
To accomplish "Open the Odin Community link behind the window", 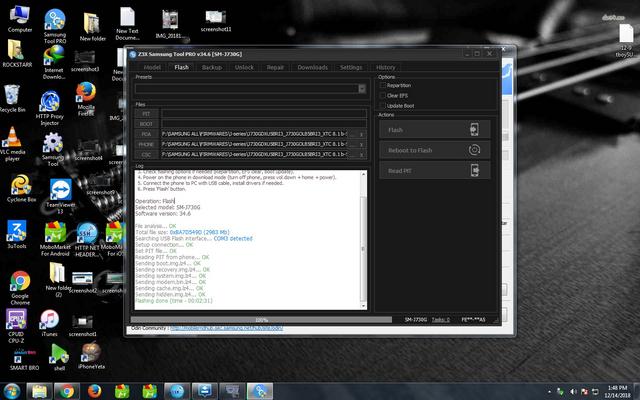I will click(x=227, y=328).
